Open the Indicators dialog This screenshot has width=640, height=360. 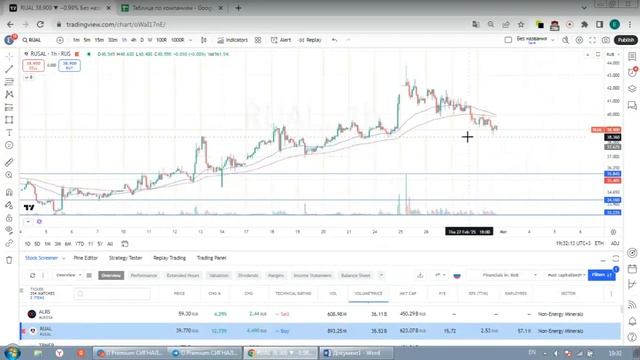pos(233,40)
